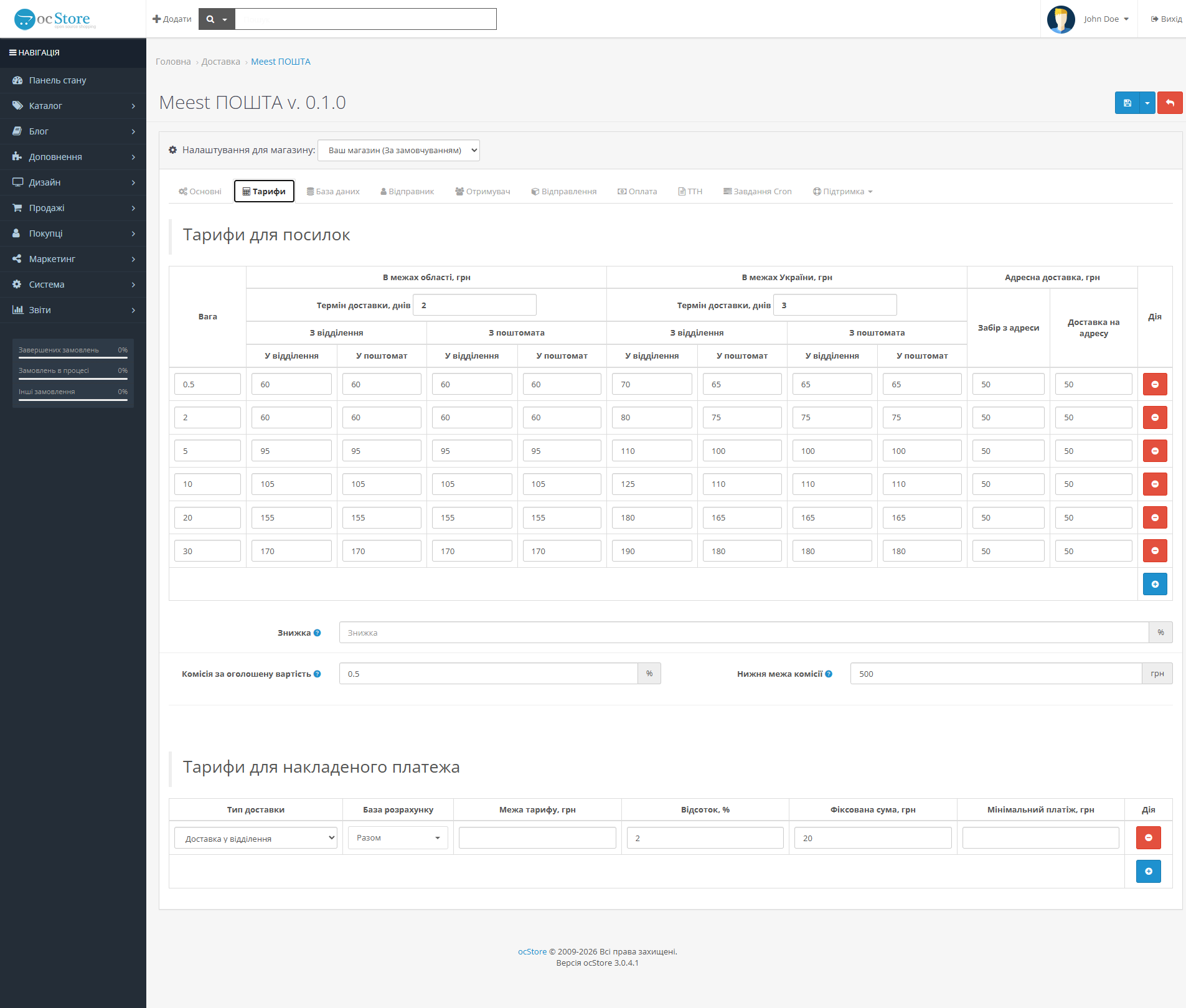
Task: Expand the Каталог sidebar menu
Action: click(x=73, y=106)
